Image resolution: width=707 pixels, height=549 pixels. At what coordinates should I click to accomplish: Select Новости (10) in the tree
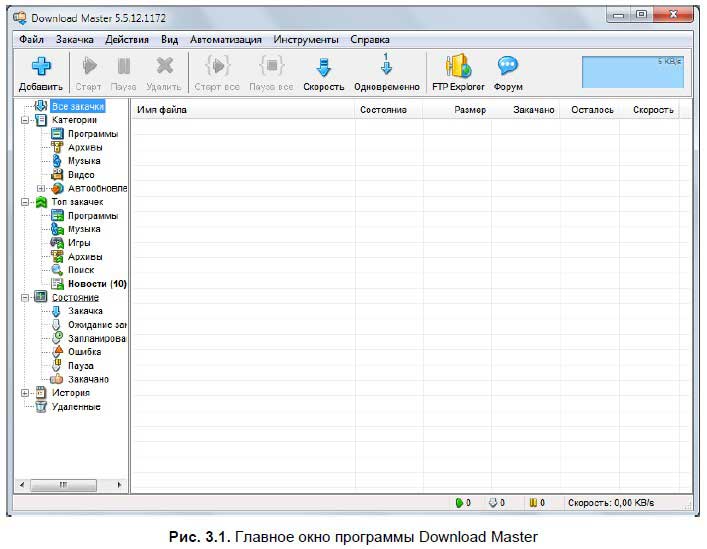(96, 284)
